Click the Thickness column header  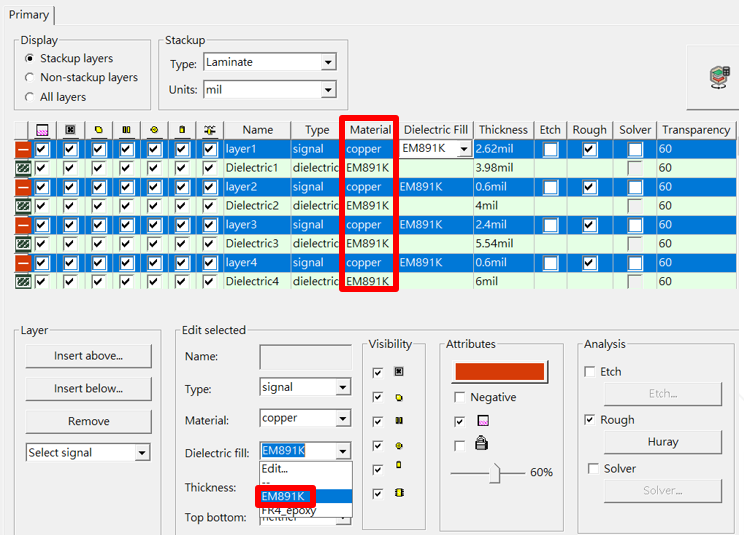503,129
